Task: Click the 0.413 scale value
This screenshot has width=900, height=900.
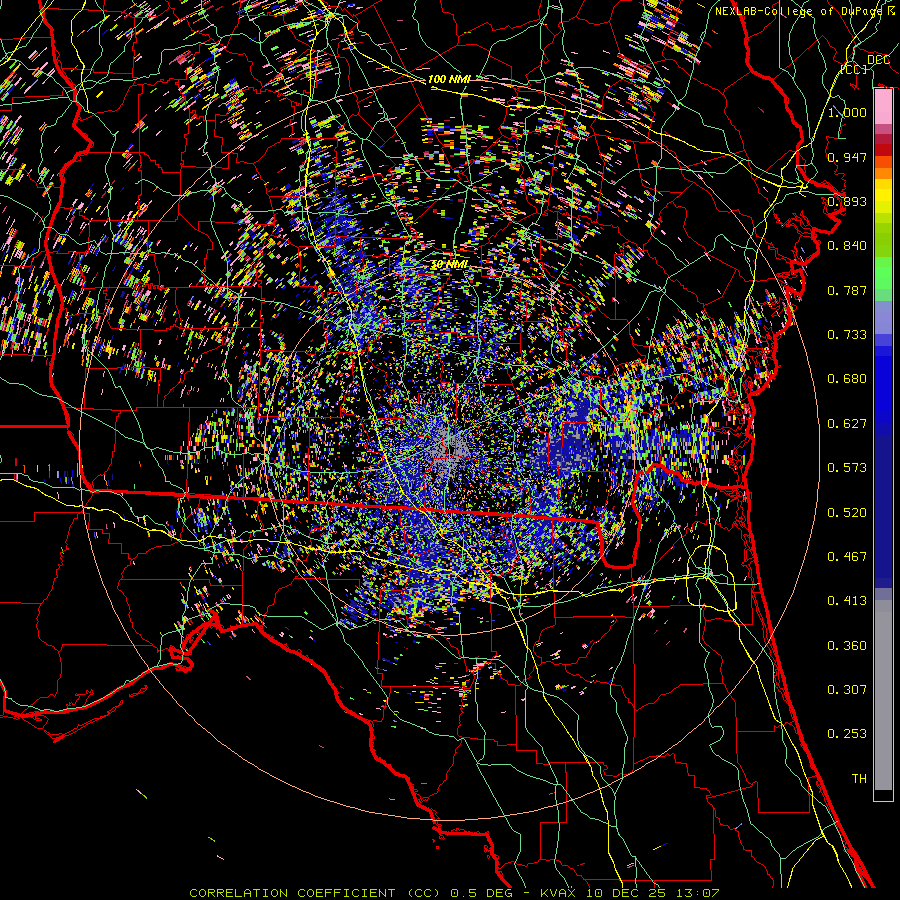Action: click(x=847, y=601)
